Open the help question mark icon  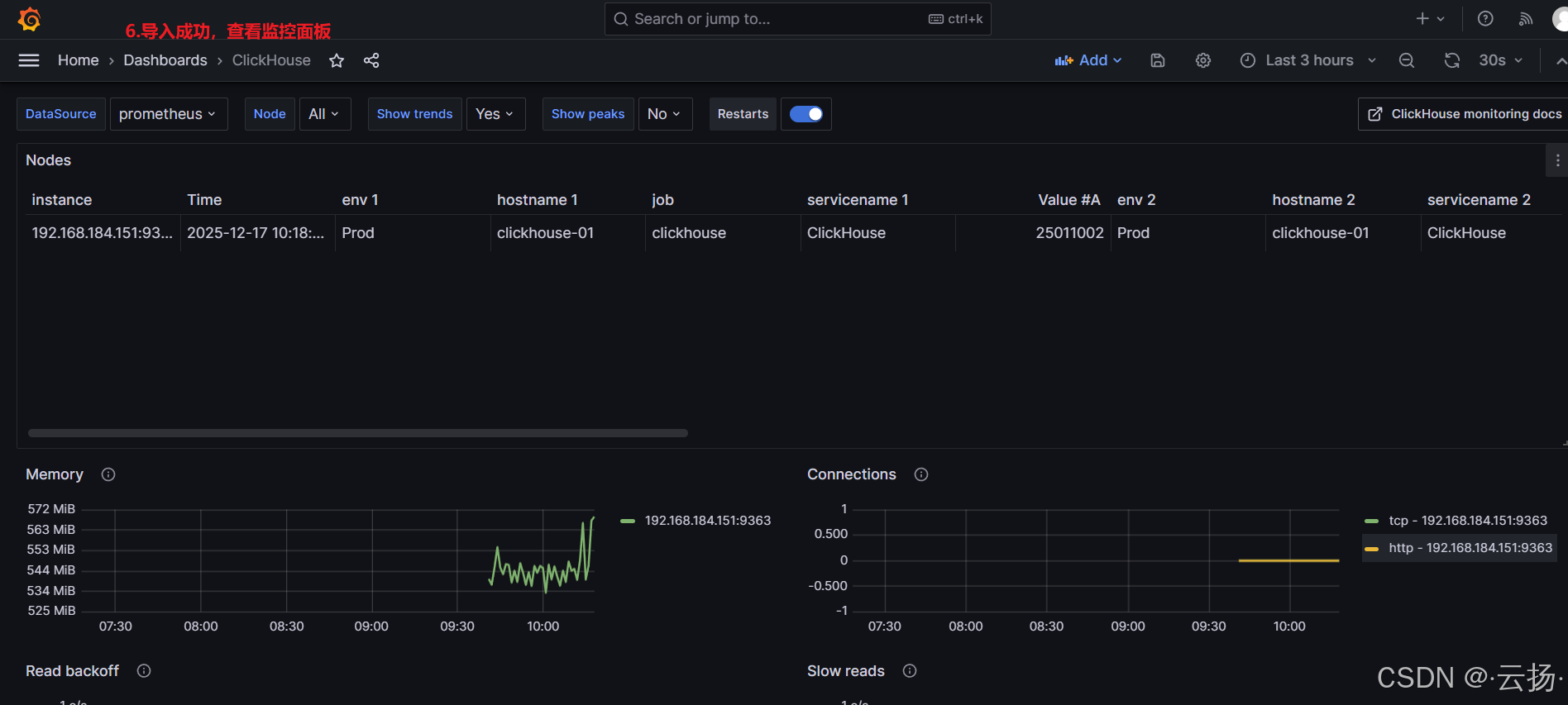(x=1485, y=19)
